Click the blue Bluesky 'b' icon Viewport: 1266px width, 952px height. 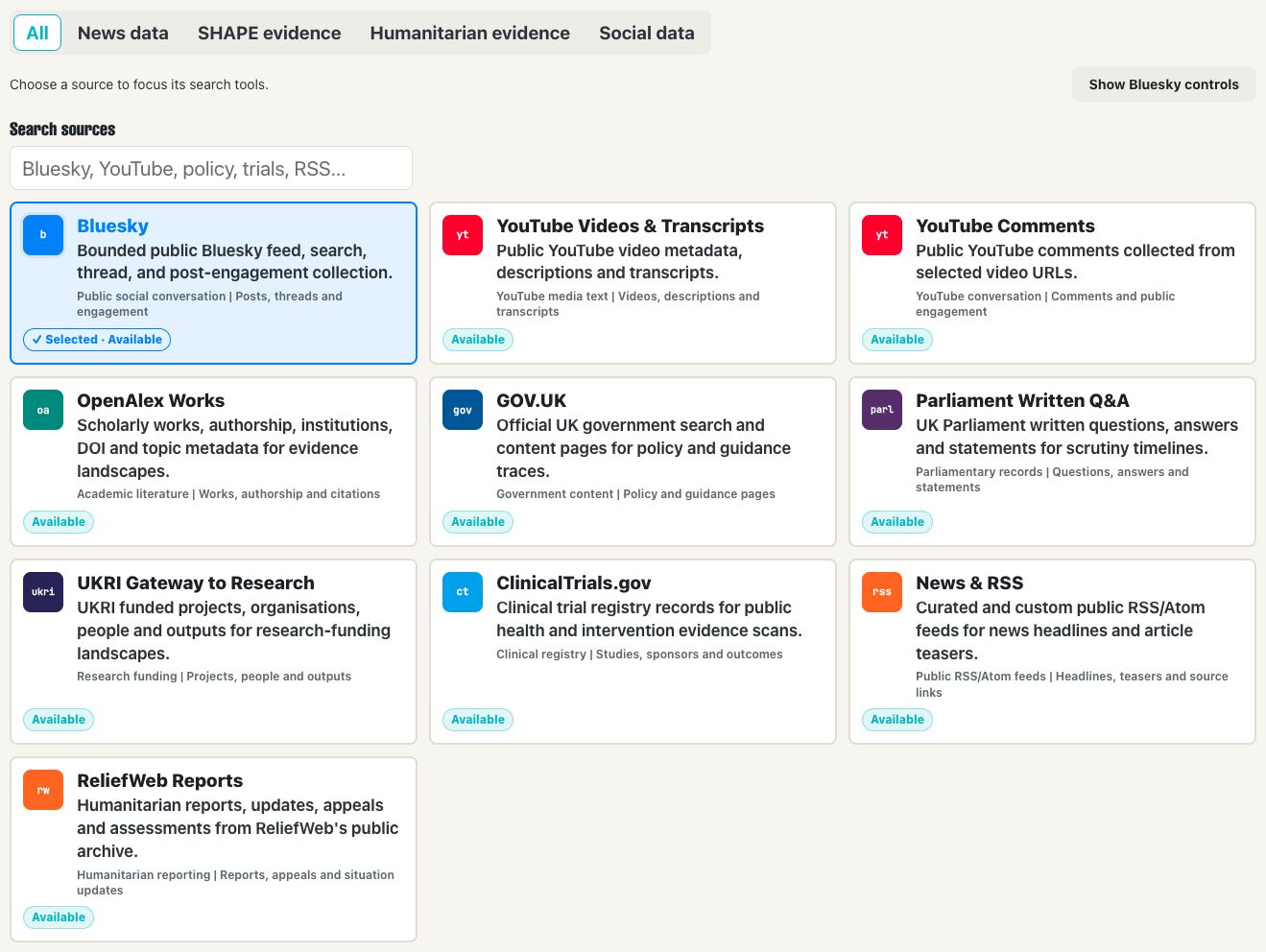(43, 235)
